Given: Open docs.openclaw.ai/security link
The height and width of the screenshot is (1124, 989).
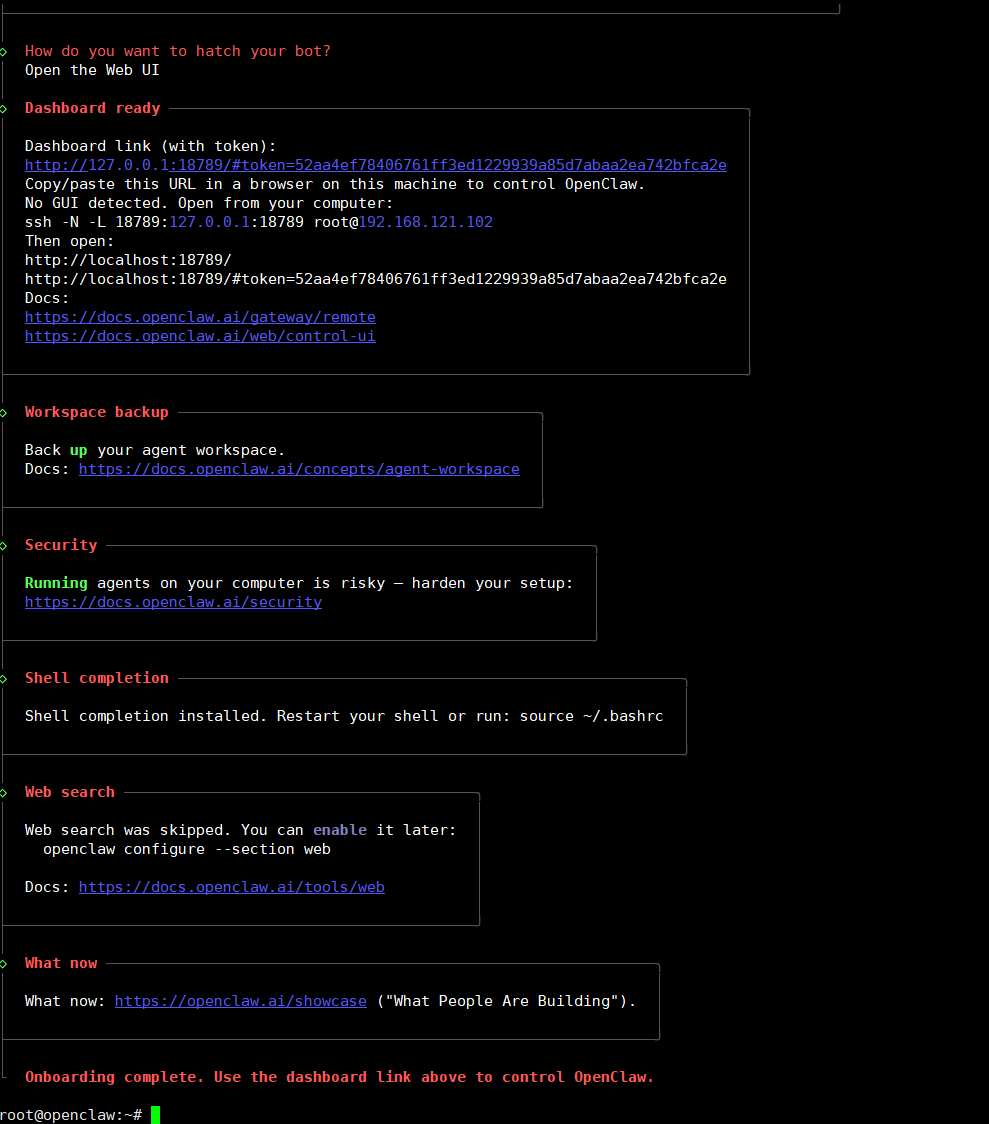Looking at the screenshot, I should coord(173,602).
